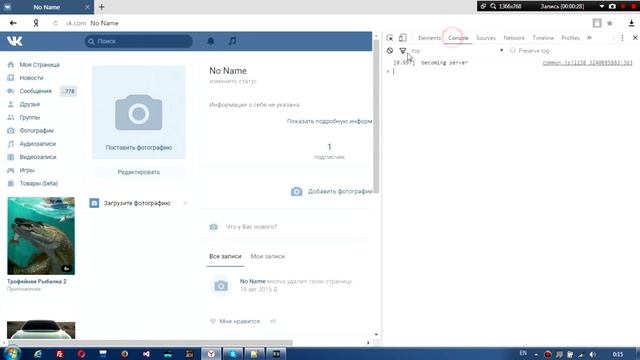Click the language indicator EN in tray
640x360 pixels.
[523, 353]
